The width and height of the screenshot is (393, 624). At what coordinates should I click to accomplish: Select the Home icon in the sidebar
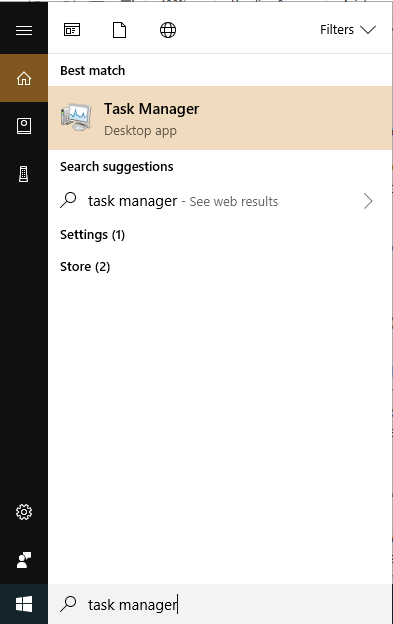(x=24, y=78)
